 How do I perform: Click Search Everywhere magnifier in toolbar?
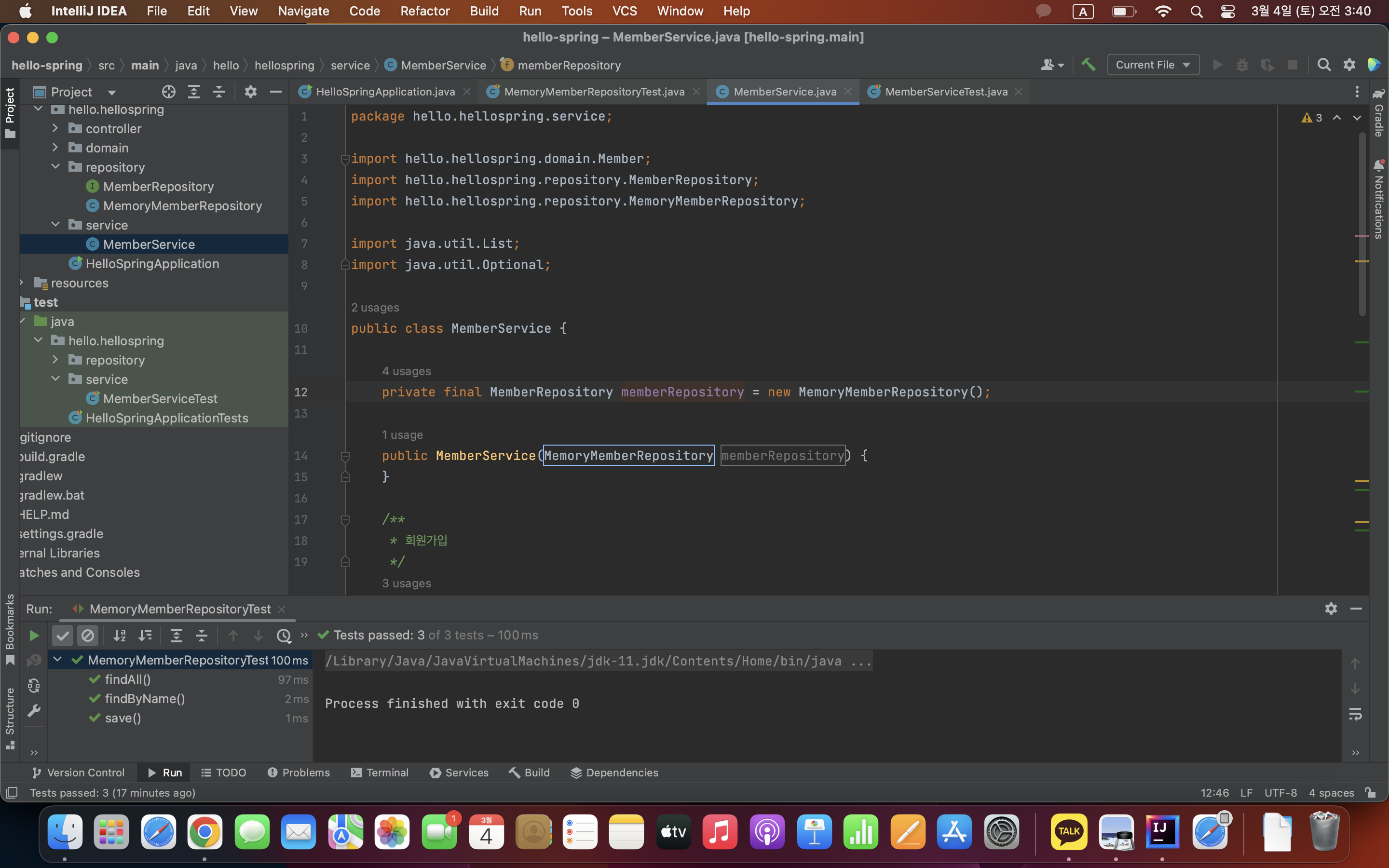tap(1324, 65)
